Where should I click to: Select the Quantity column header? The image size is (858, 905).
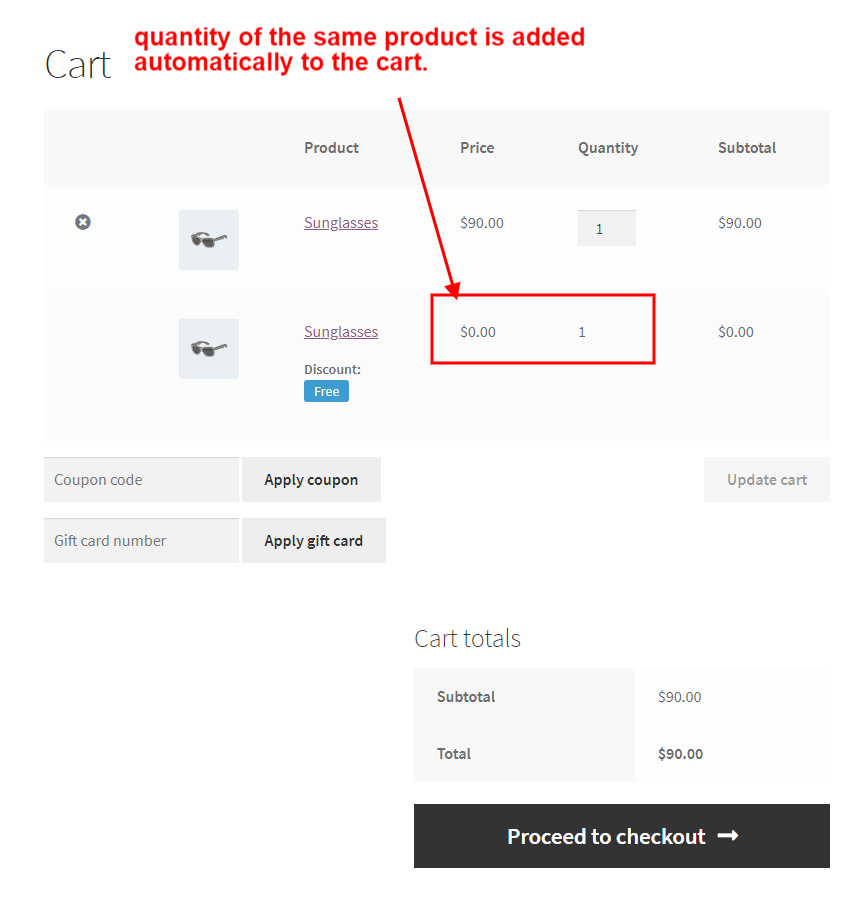click(x=608, y=148)
